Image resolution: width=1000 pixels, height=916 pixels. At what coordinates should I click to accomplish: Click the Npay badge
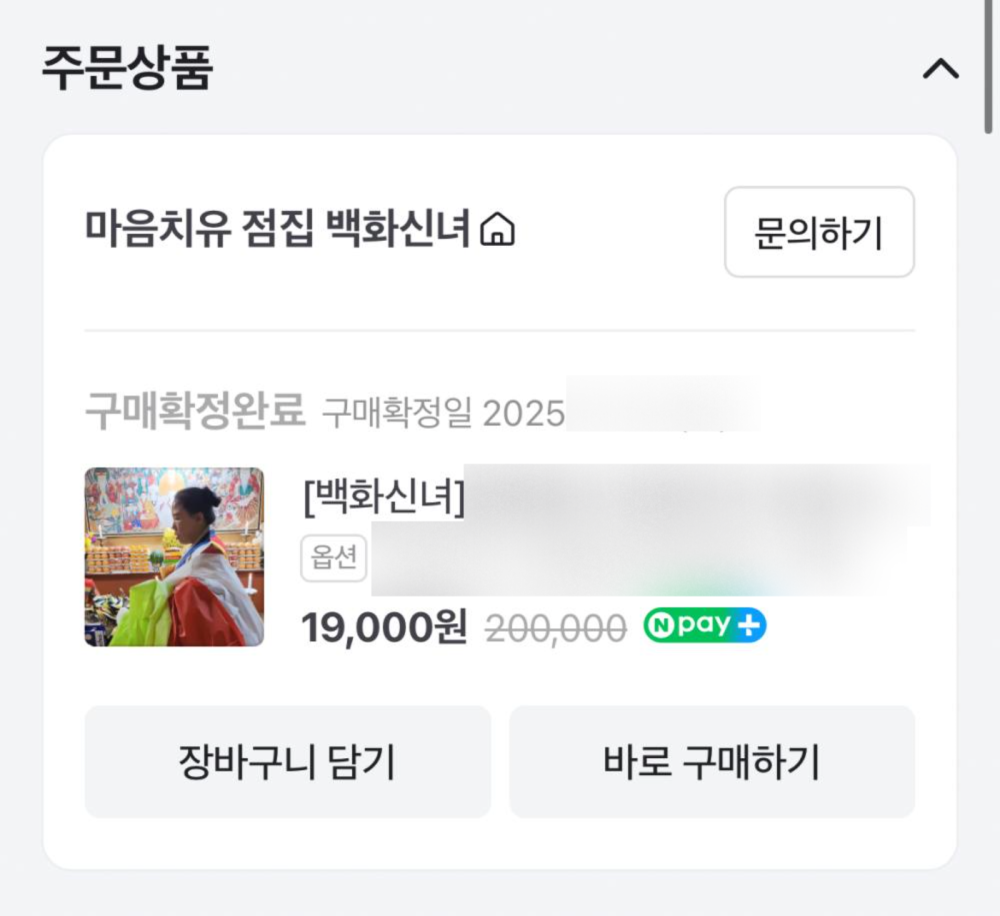[x=705, y=625]
